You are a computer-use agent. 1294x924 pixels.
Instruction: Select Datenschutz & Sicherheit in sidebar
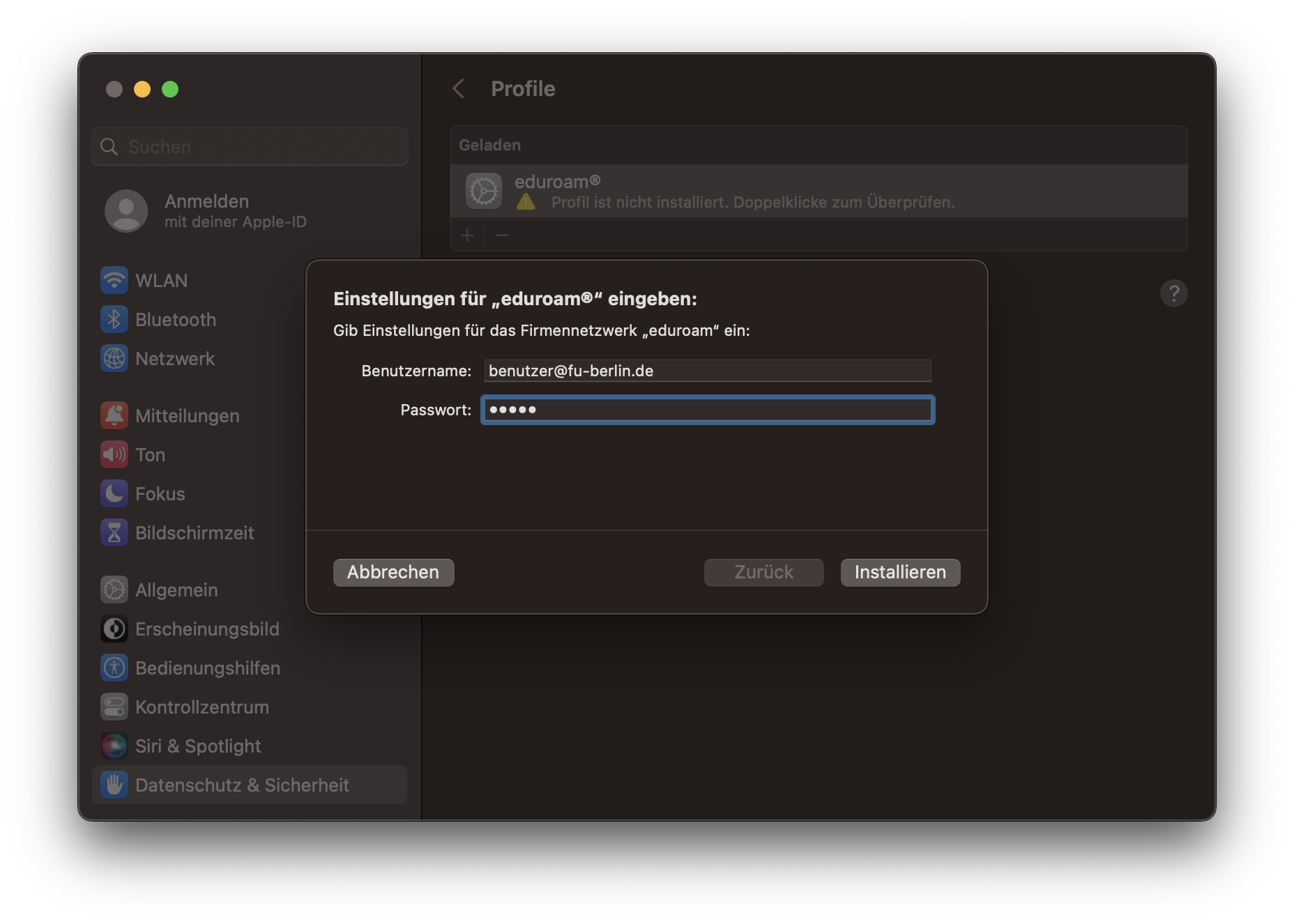tap(242, 785)
